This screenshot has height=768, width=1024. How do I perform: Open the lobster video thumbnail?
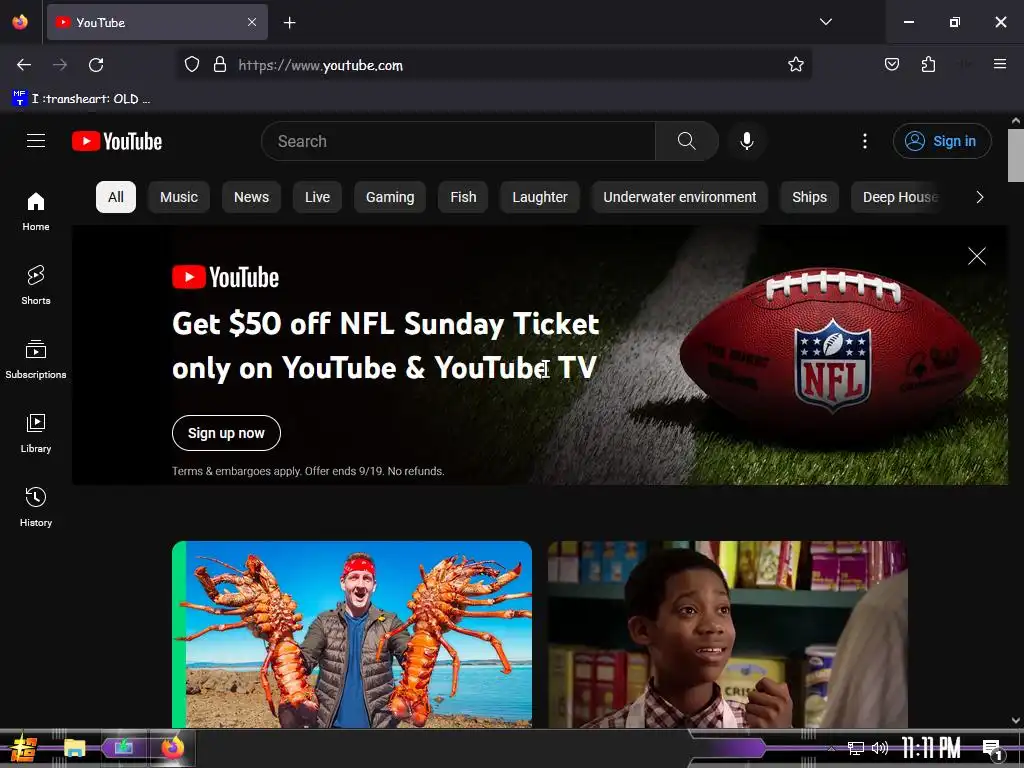click(x=352, y=634)
